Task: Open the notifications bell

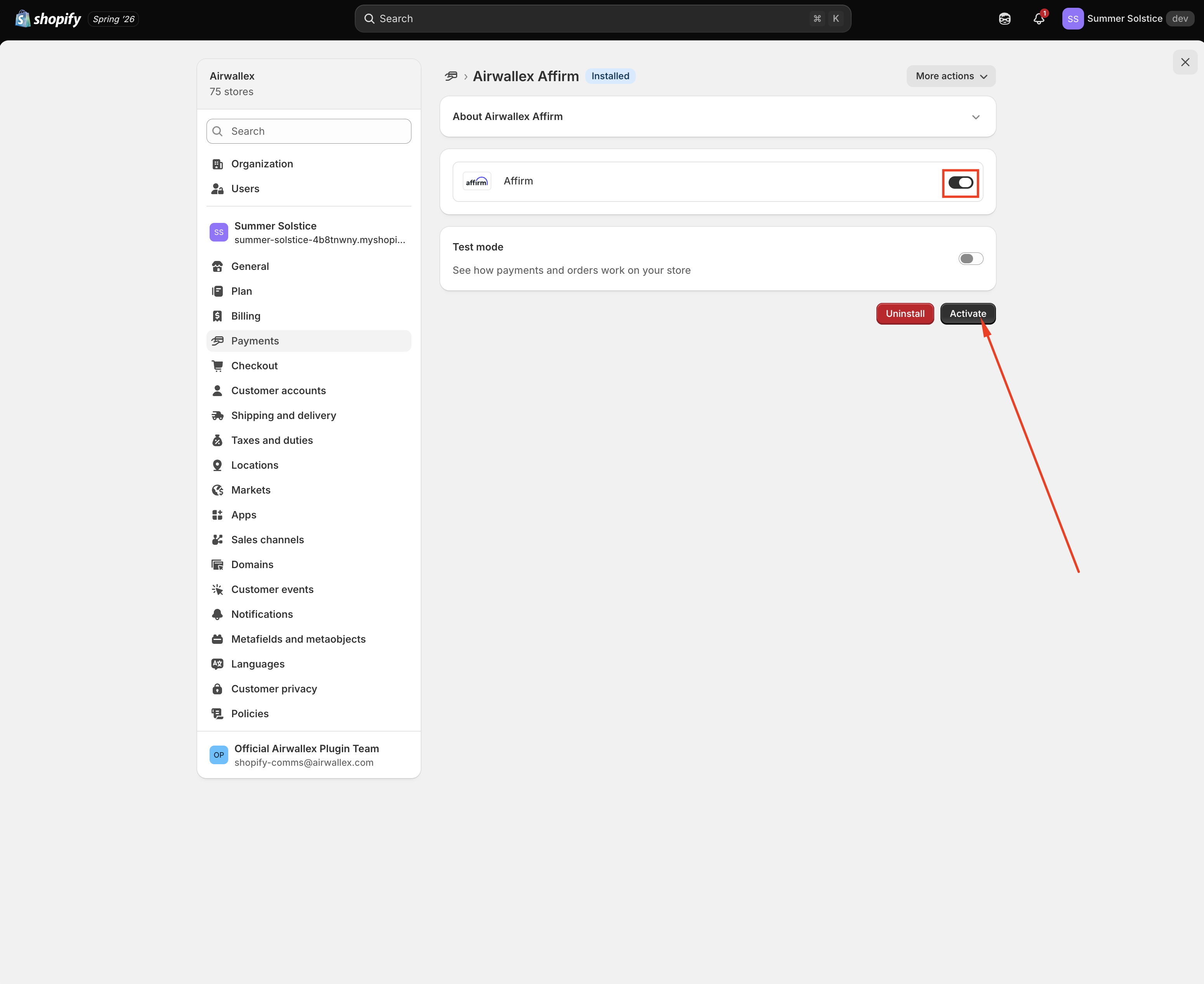Action: click(x=1039, y=19)
